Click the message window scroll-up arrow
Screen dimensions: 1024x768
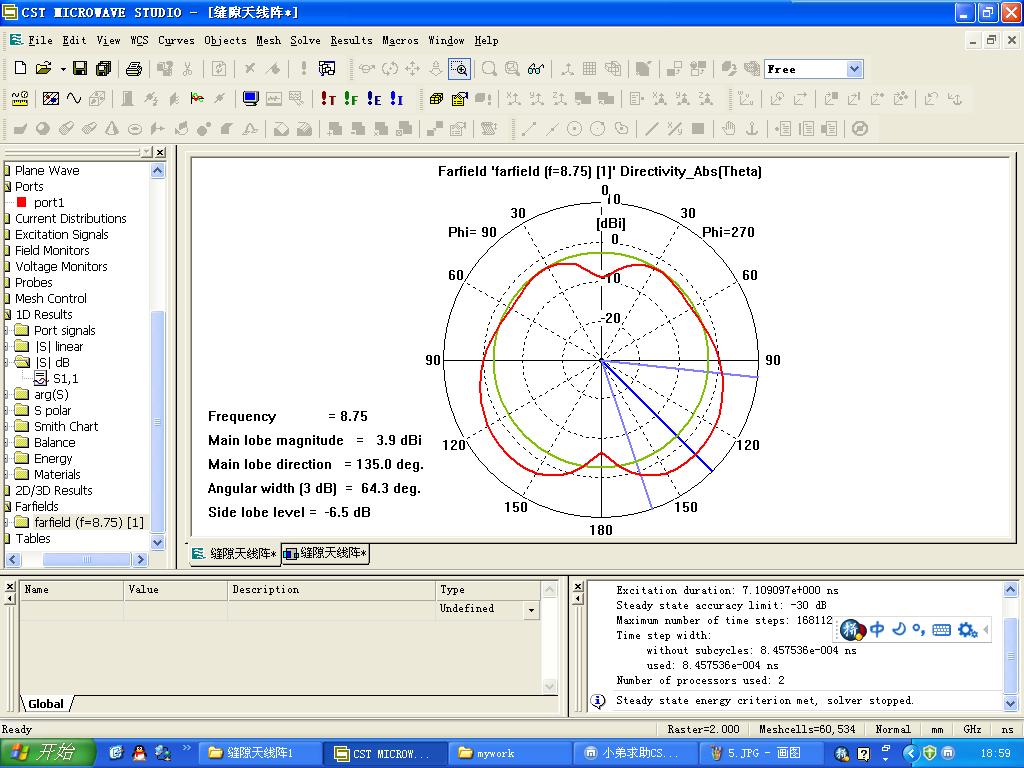point(1010,590)
